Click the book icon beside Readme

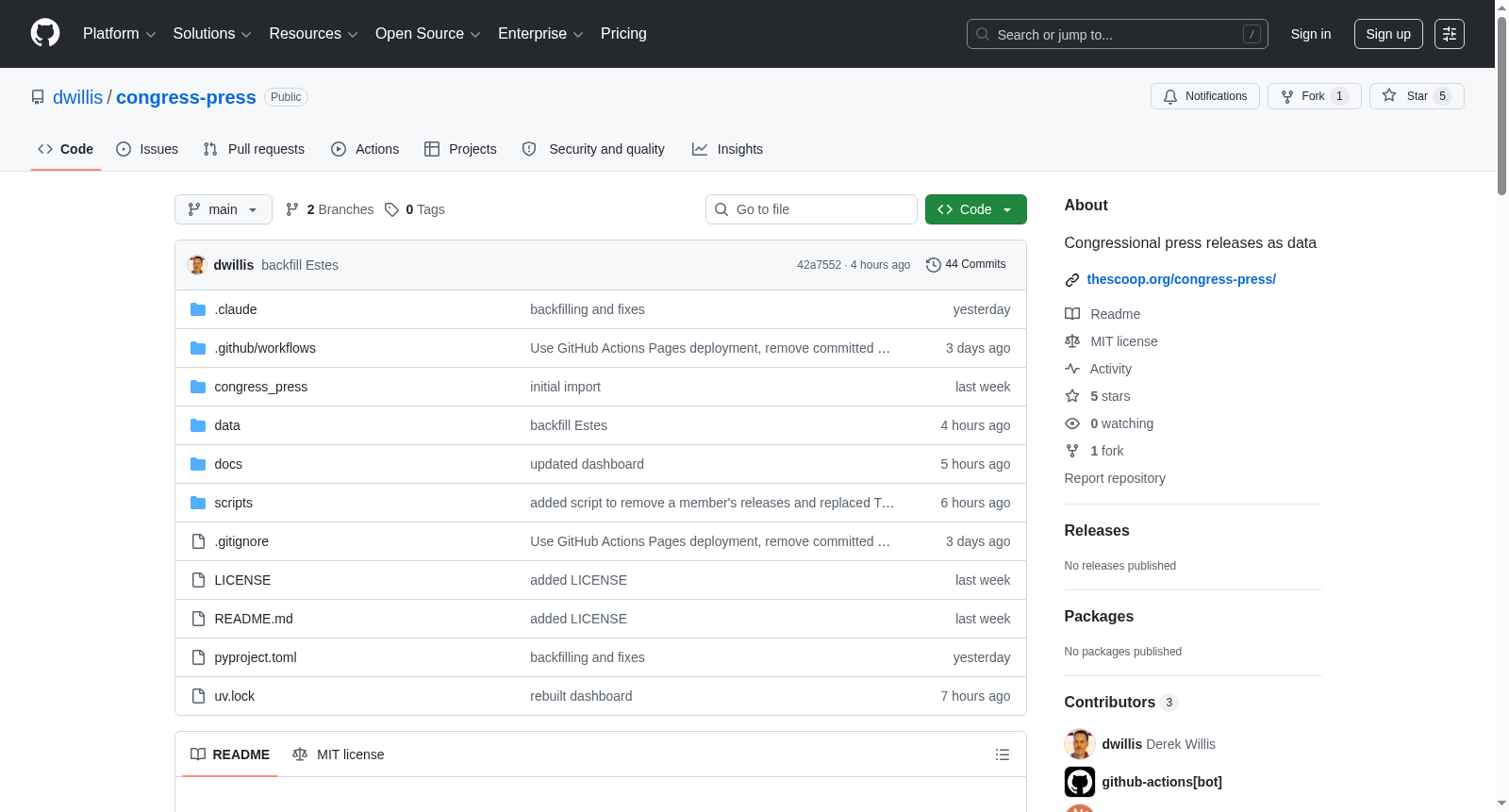click(x=1072, y=314)
